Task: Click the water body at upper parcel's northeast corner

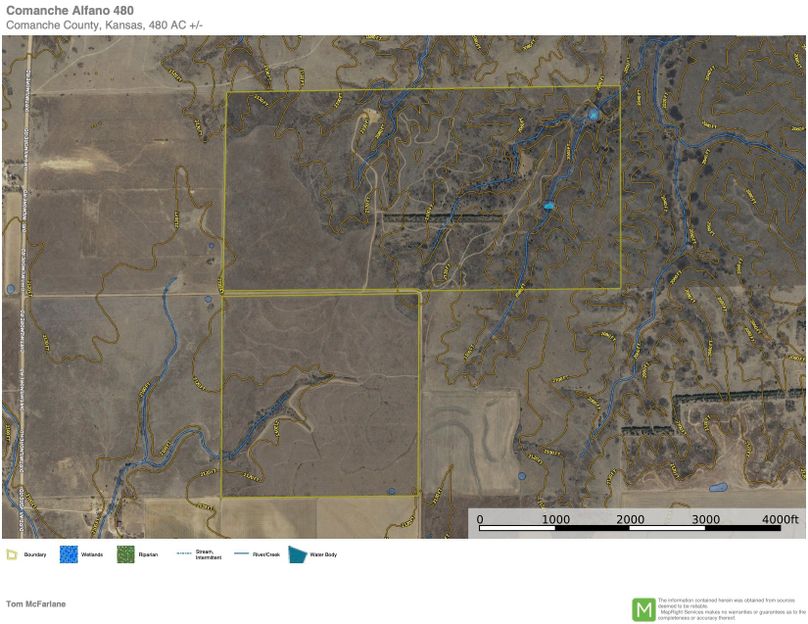Action: [x=594, y=114]
